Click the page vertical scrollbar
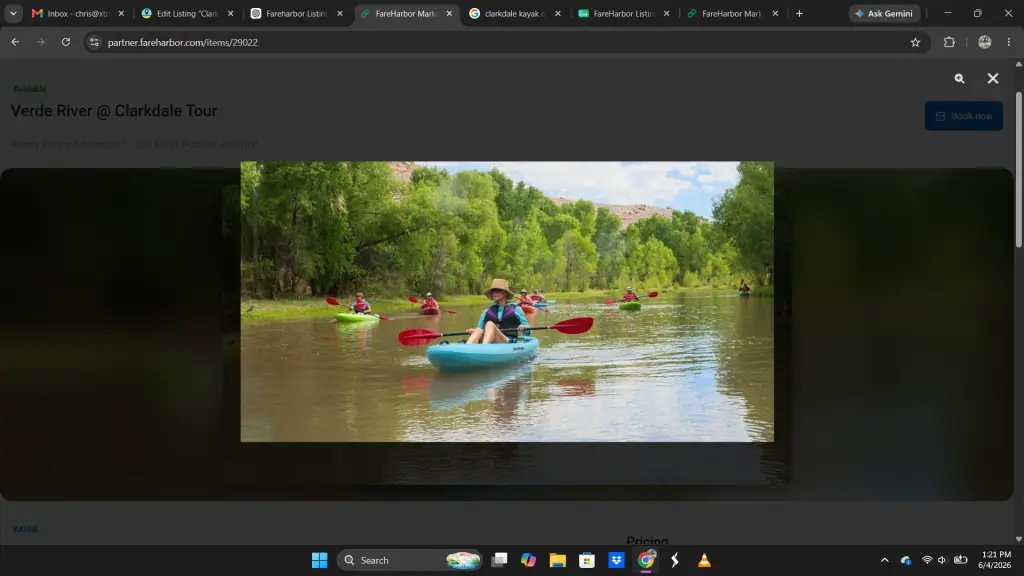Viewport: 1024px width, 576px height. [1019, 170]
